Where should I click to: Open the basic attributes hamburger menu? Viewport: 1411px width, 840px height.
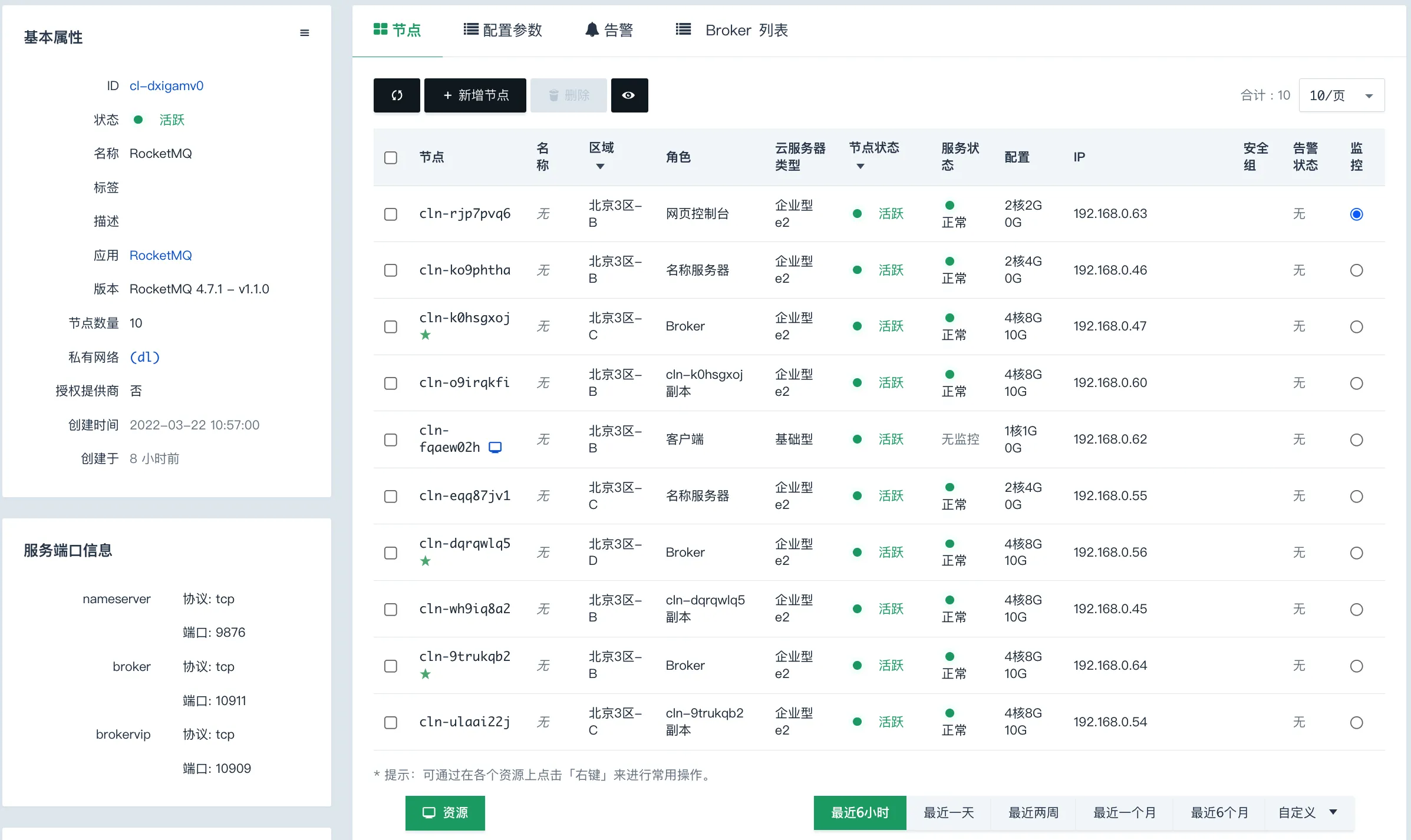tap(305, 33)
